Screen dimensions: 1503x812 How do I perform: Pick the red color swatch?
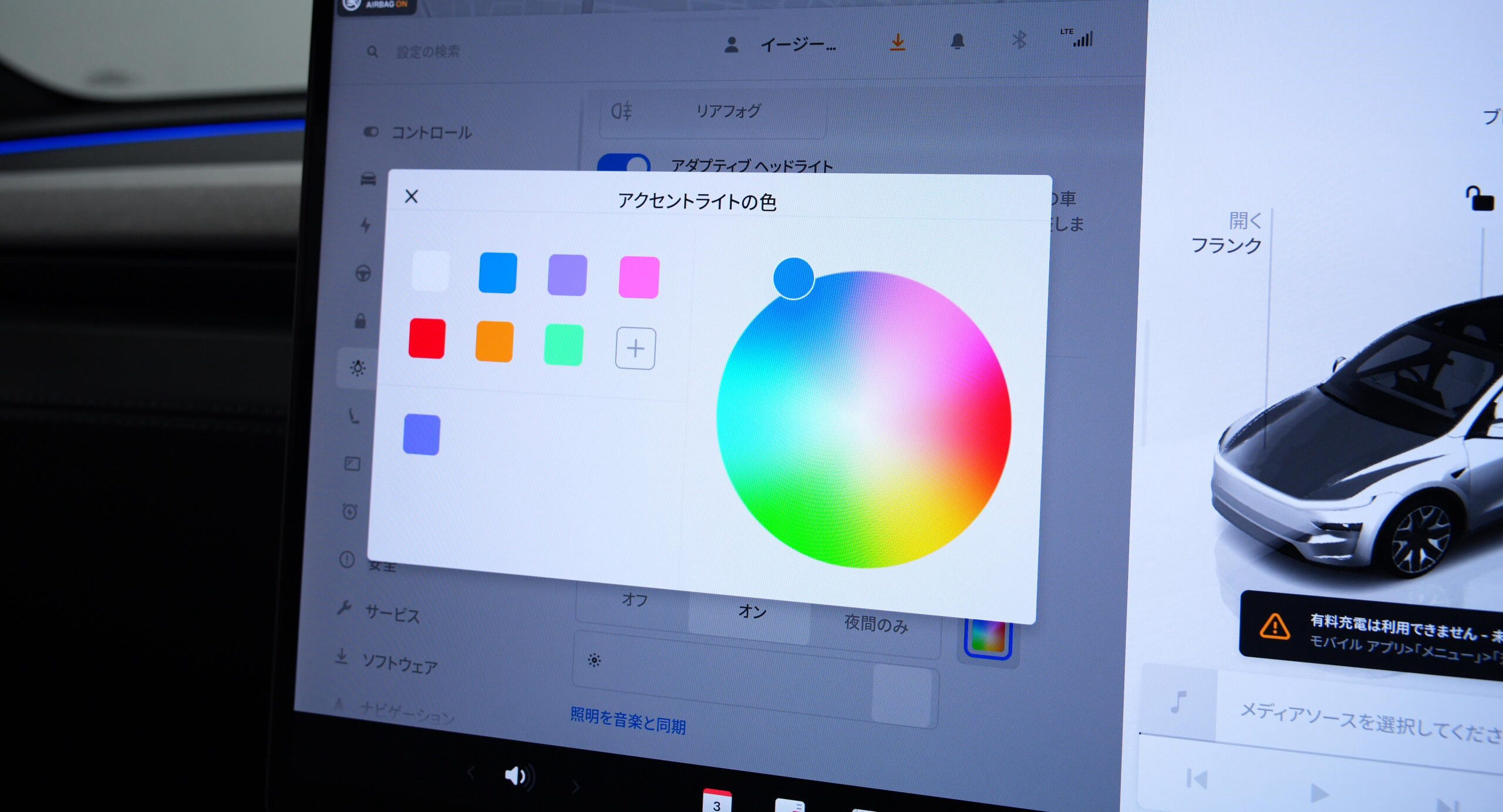pyautogui.click(x=427, y=338)
